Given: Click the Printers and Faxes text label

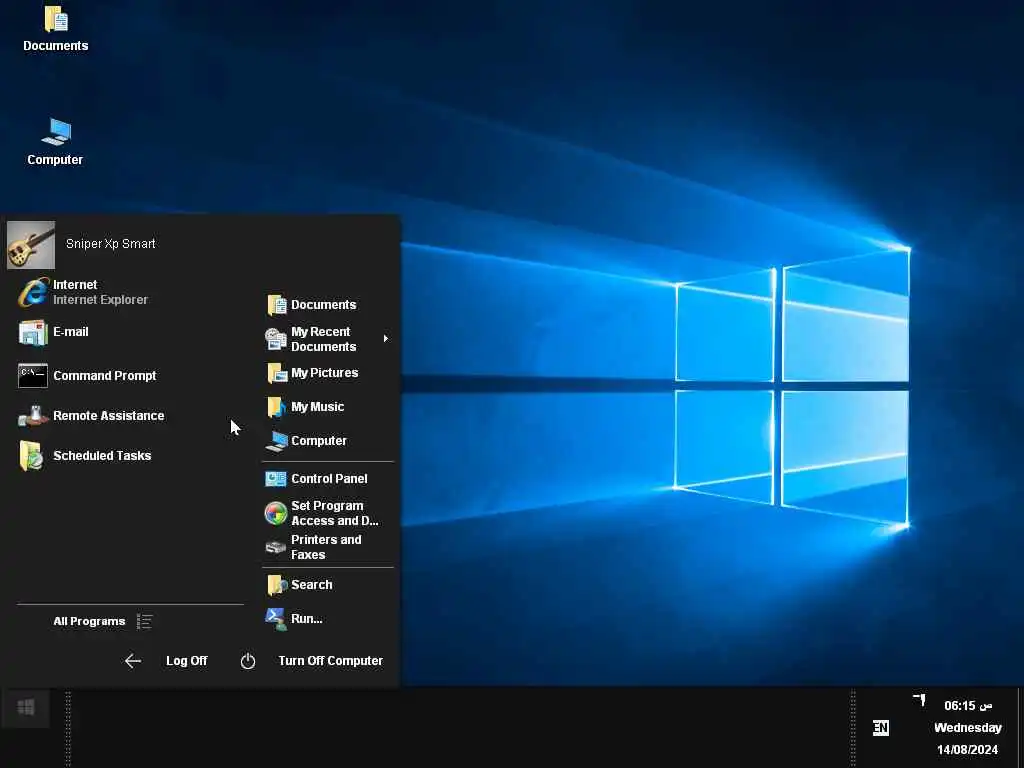Looking at the screenshot, I should pos(326,547).
